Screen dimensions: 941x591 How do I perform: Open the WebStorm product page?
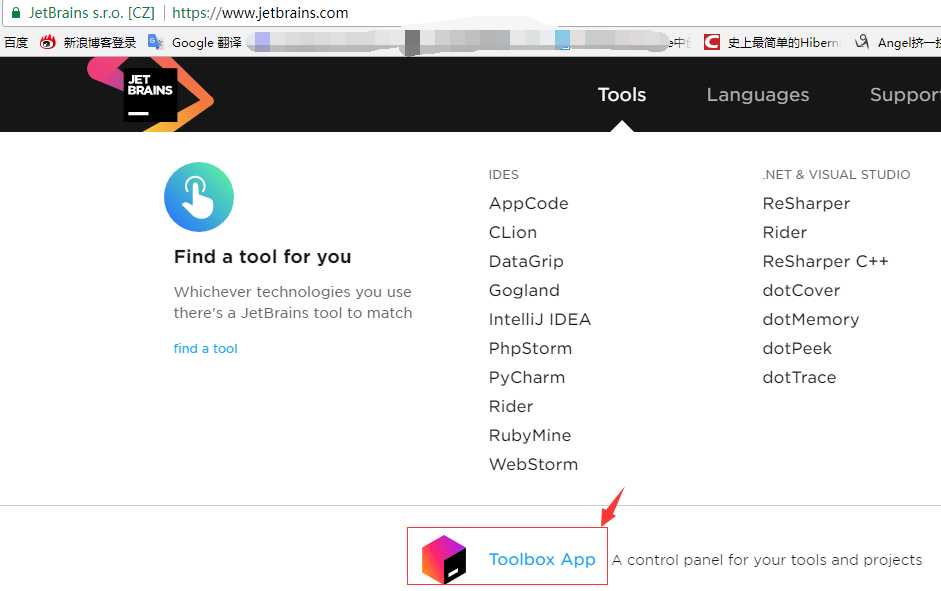pyautogui.click(x=533, y=464)
